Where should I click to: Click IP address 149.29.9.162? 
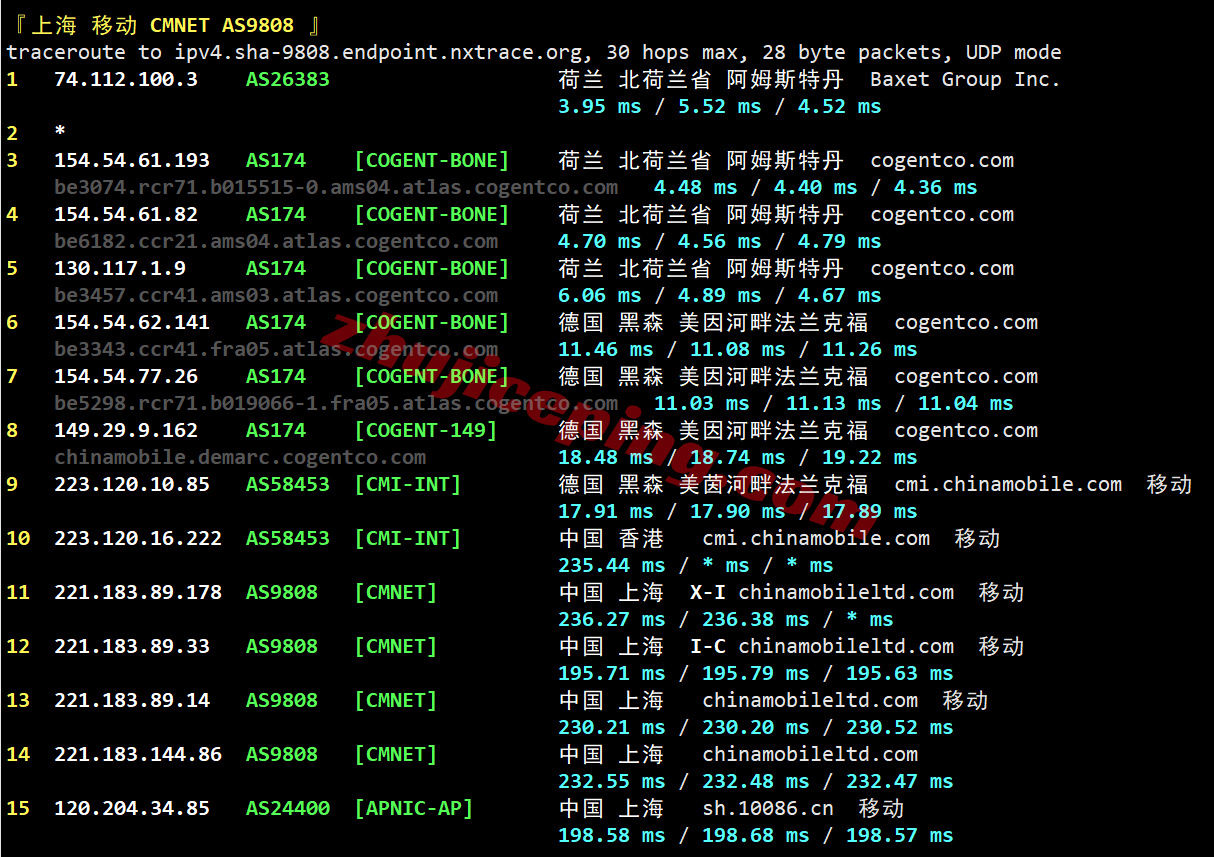pos(126,430)
